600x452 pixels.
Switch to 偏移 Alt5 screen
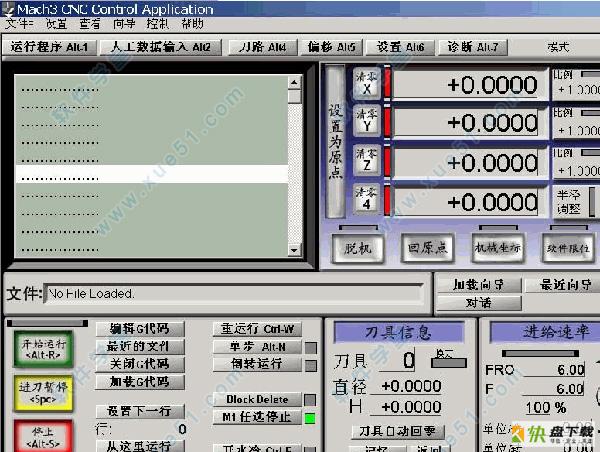pyautogui.click(x=331, y=47)
